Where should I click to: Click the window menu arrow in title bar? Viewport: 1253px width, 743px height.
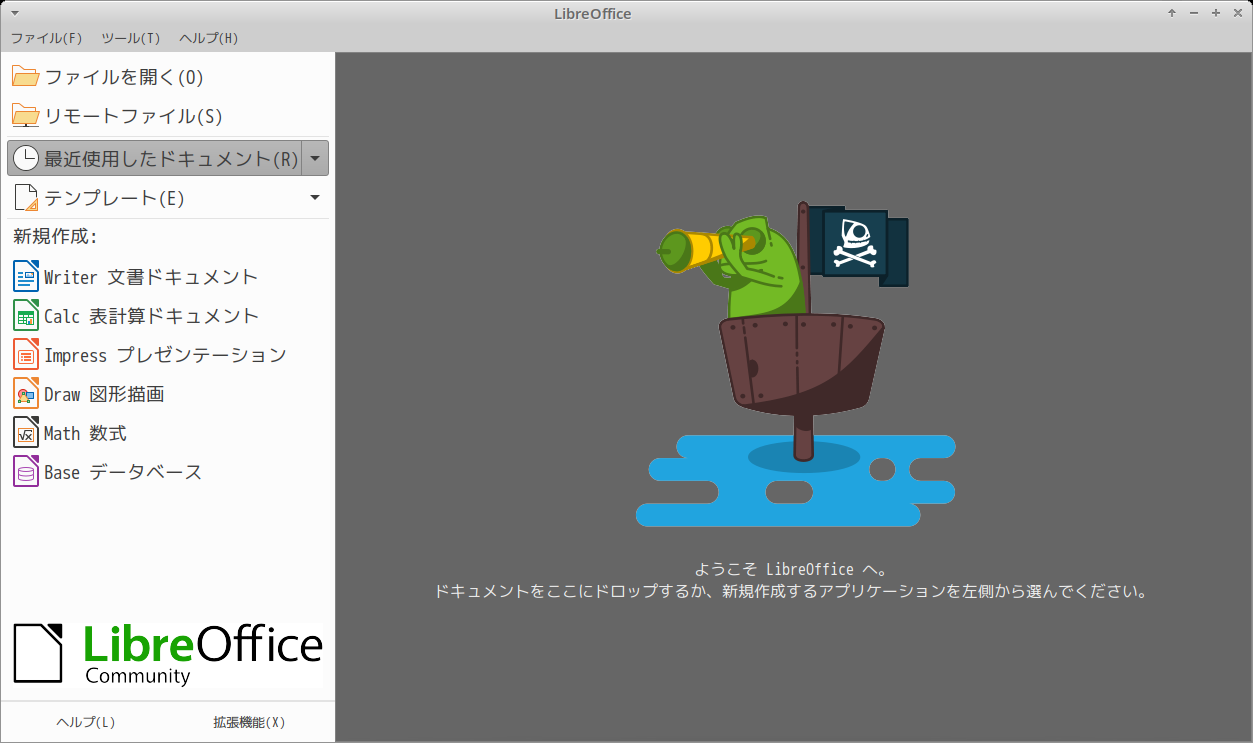(14, 13)
